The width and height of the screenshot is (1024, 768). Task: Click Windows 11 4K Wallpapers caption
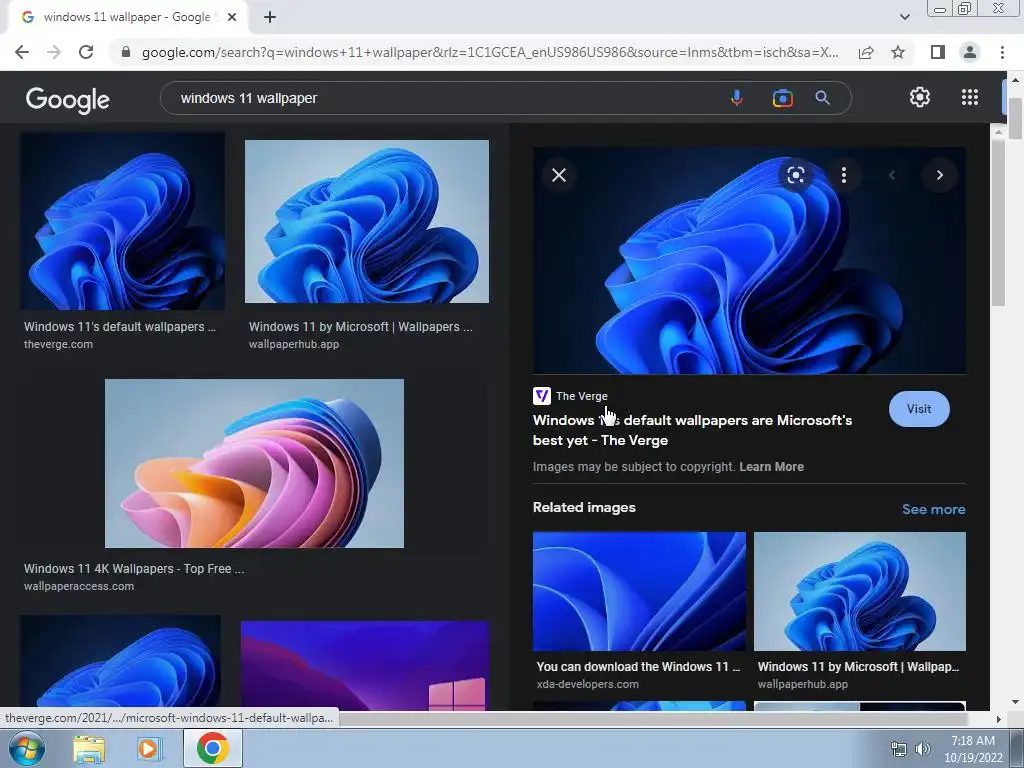click(134, 569)
